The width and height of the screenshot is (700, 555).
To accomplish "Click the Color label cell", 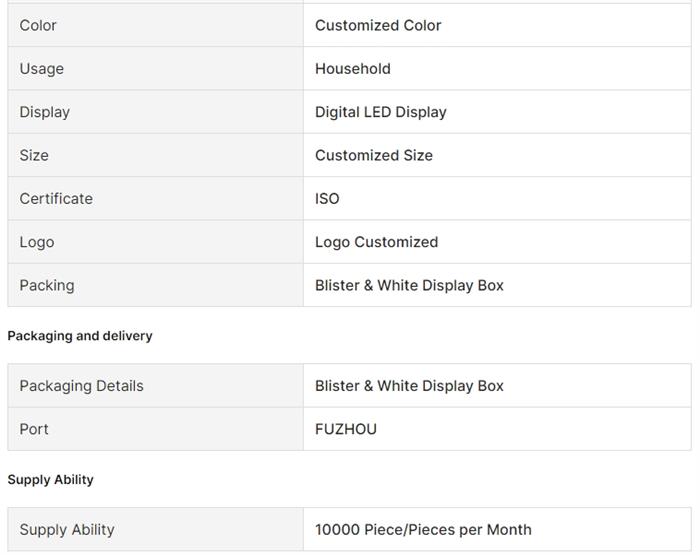I will (x=38, y=25).
